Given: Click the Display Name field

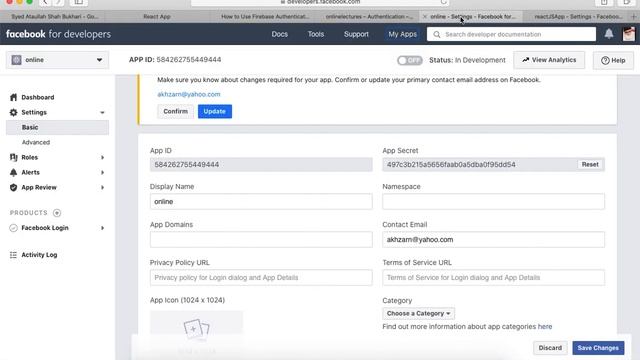Looking at the screenshot, I should point(261,202).
